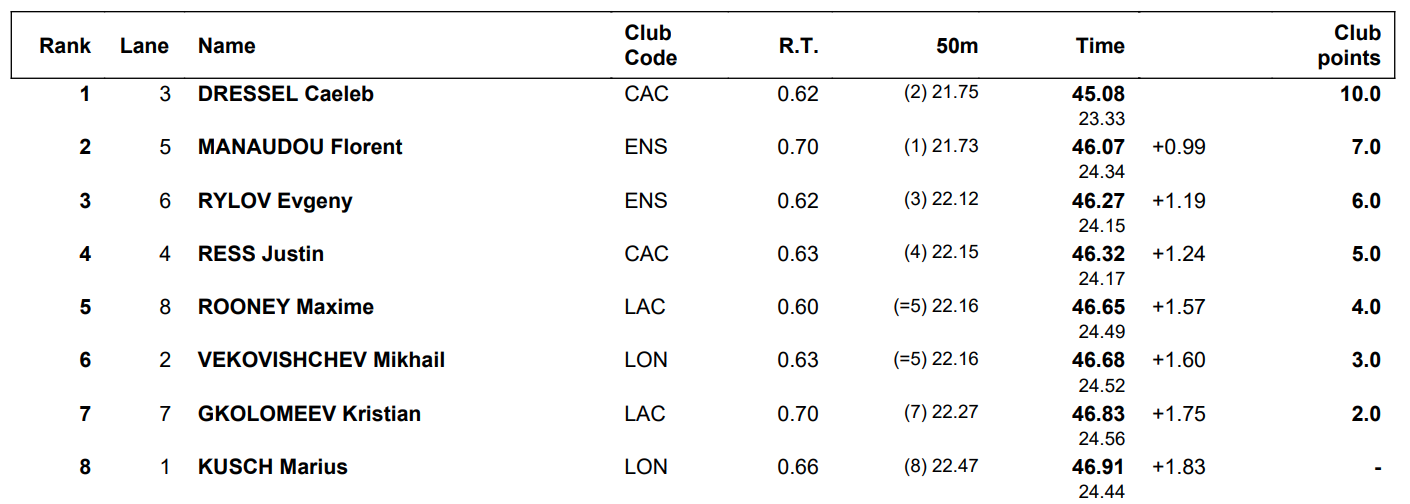Click the name RESS Justin
Screen dimensions: 1410x504
(261, 254)
